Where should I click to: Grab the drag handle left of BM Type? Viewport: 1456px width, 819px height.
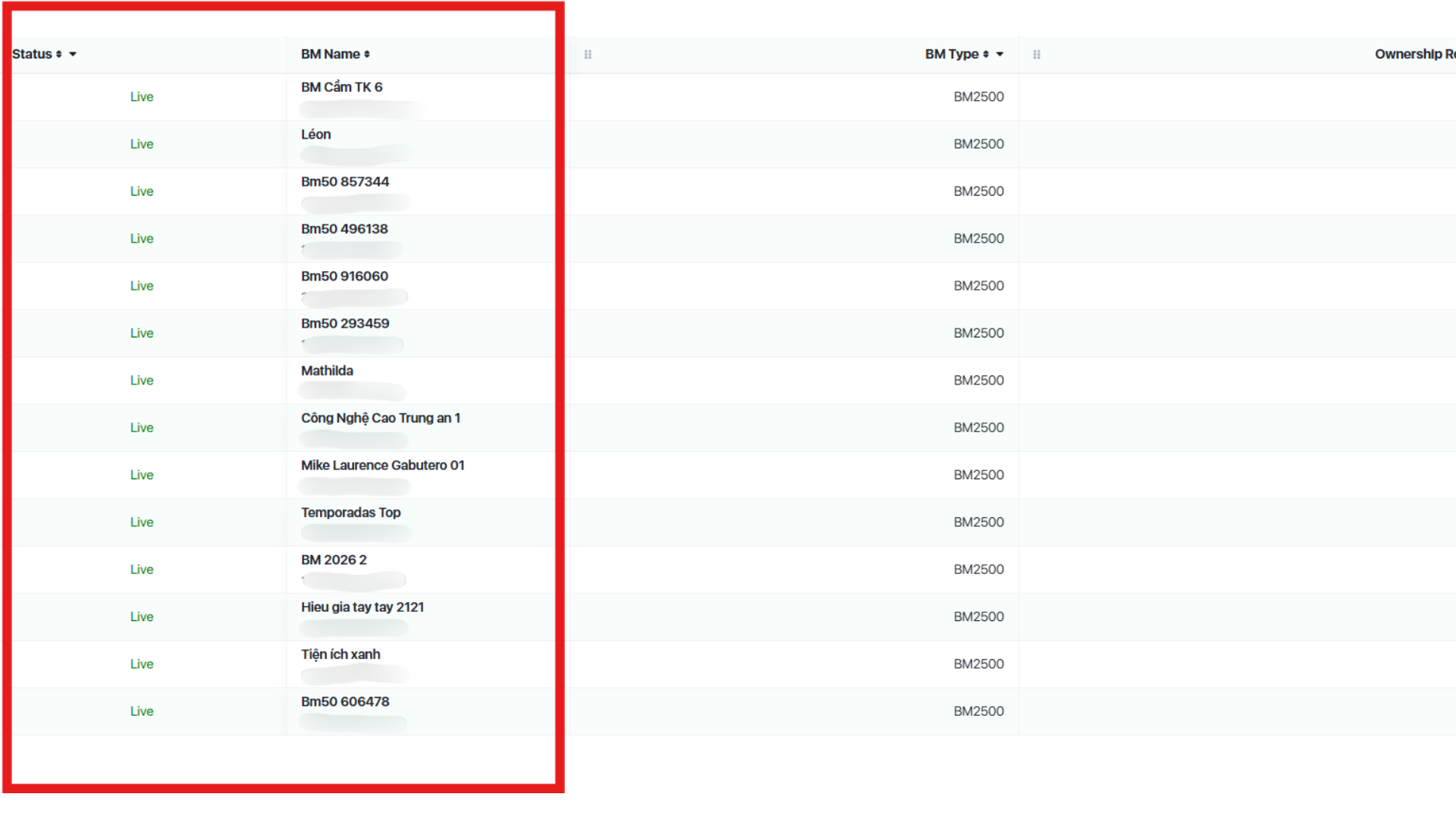point(588,55)
